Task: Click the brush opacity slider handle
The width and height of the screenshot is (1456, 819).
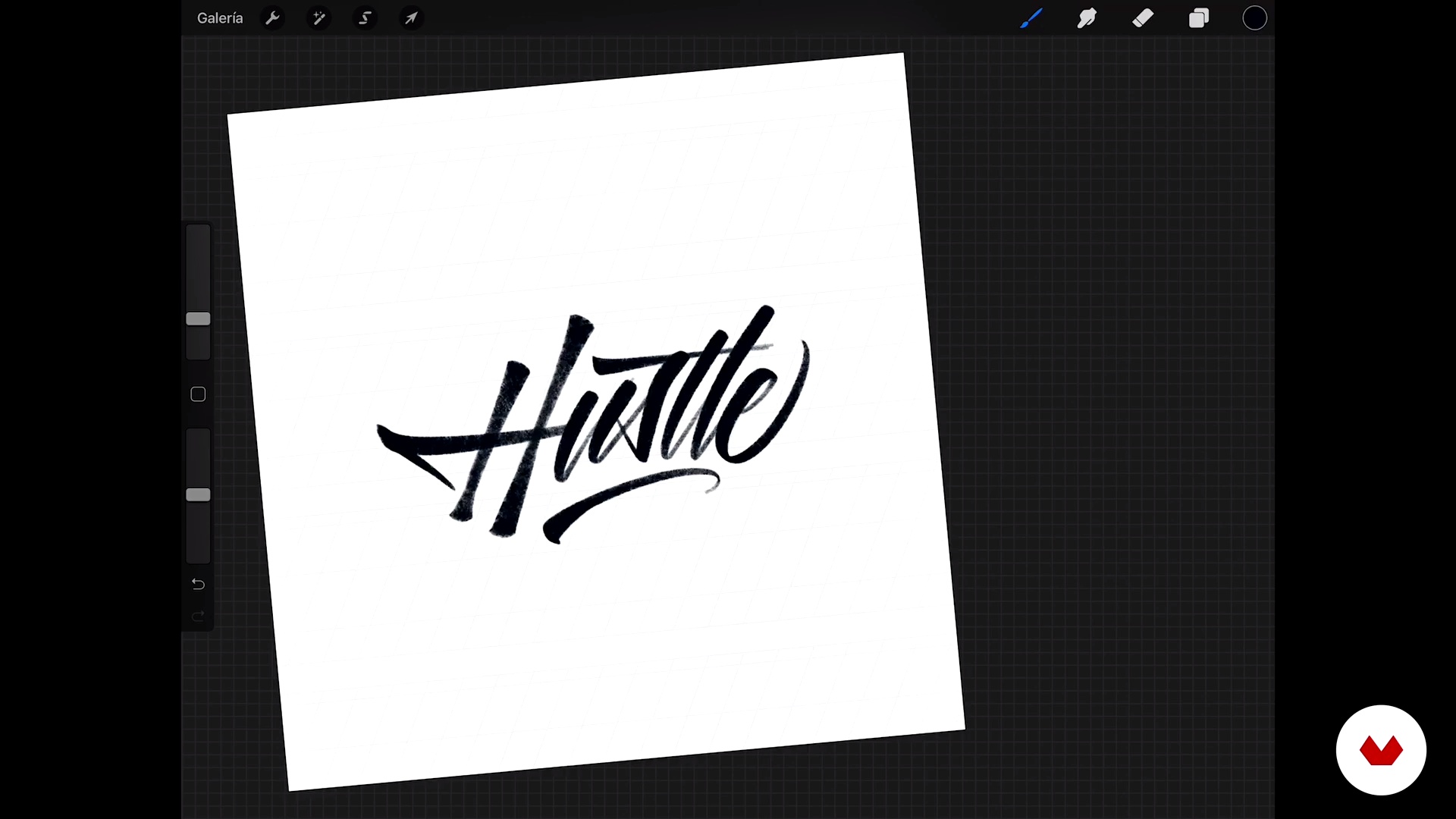Action: pyautogui.click(x=198, y=494)
